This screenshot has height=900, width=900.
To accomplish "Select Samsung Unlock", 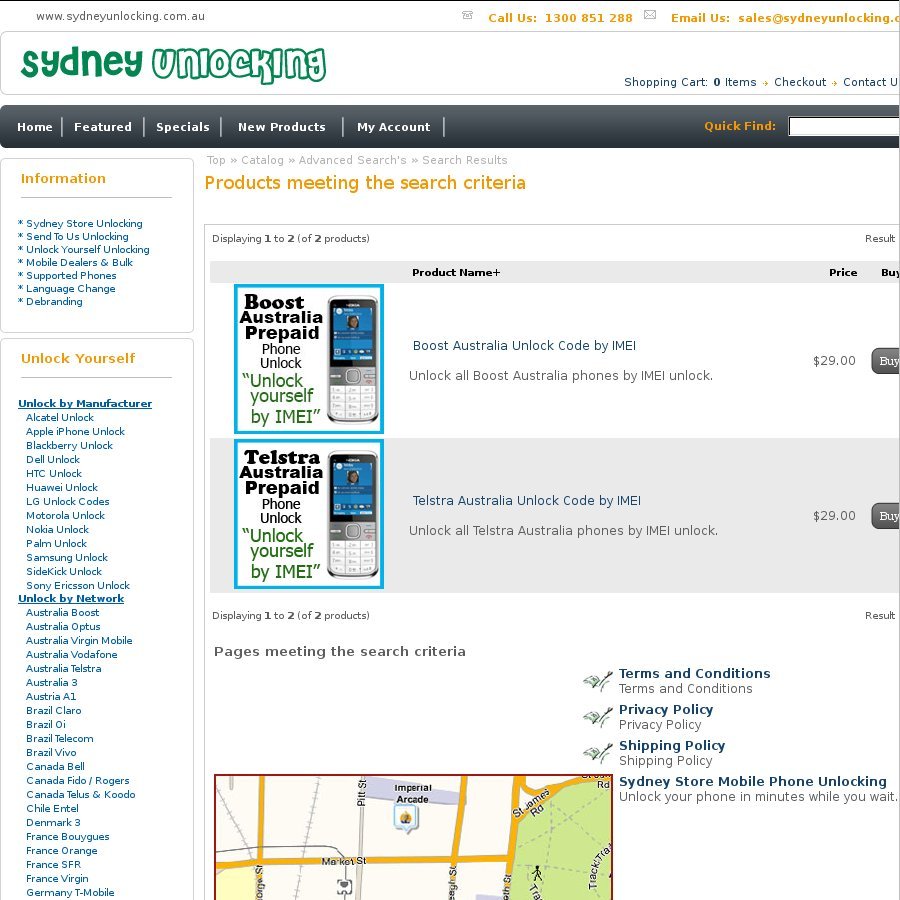I will (x=67, y=557).
